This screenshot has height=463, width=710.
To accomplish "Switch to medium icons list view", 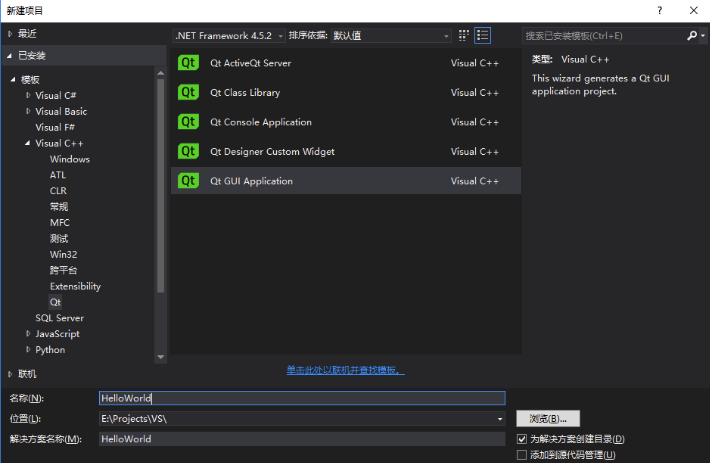I will (483, 35).
